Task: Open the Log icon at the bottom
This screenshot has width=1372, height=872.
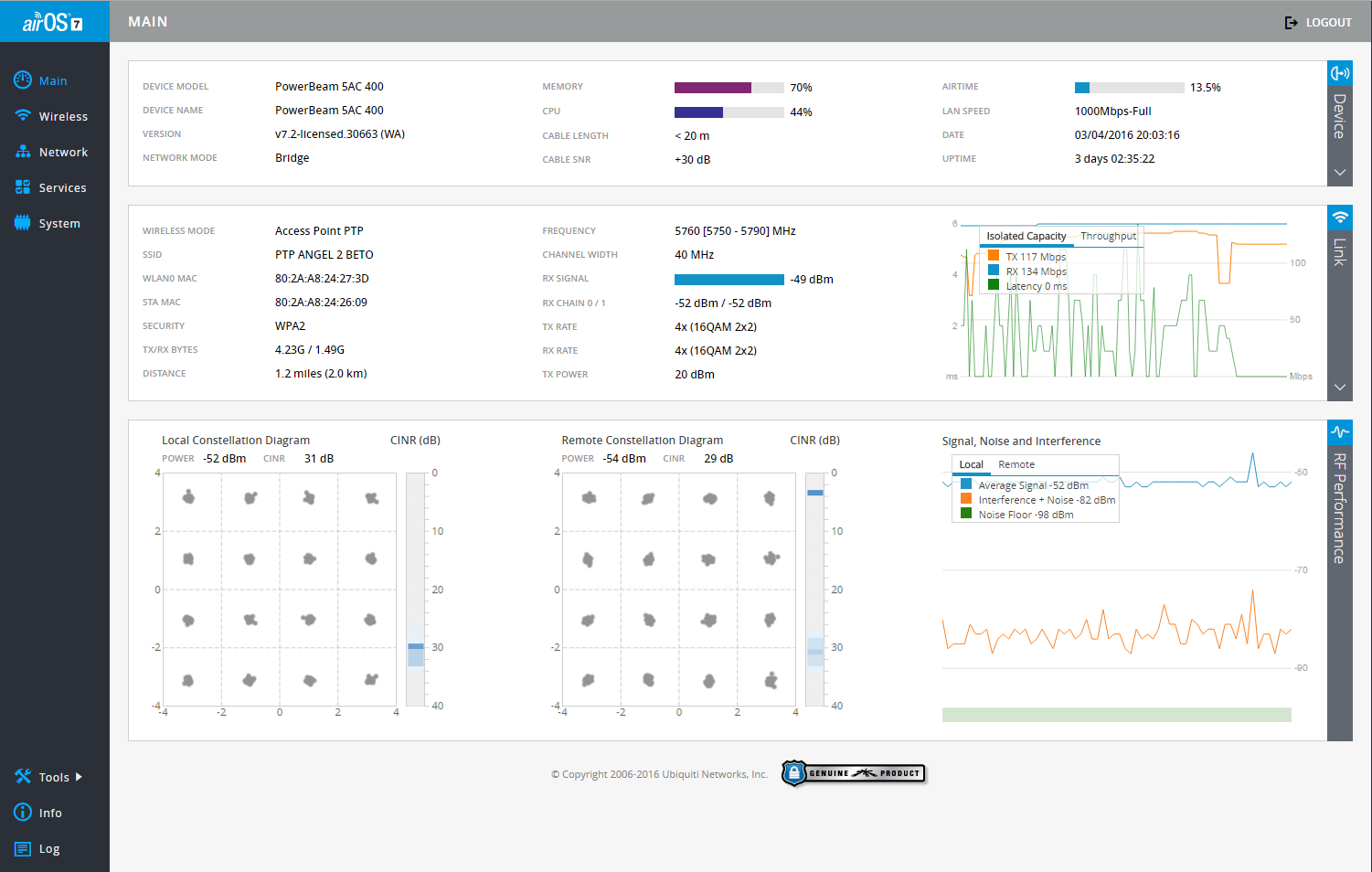Action: (x=23, y=849)
